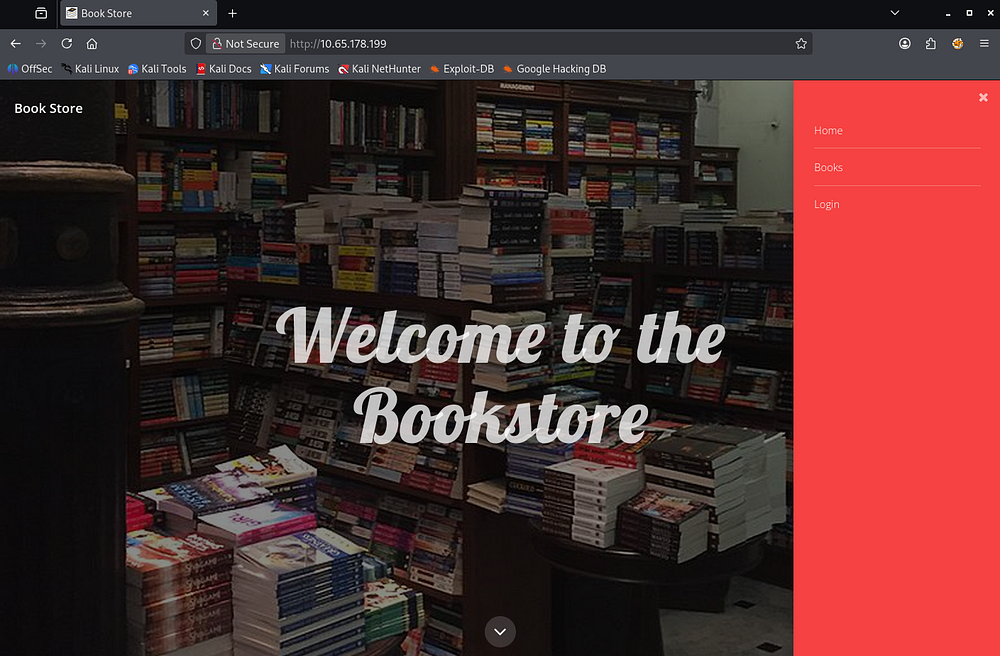
Task: Click the shield tracking protection icon
Action: click(196, 44)
